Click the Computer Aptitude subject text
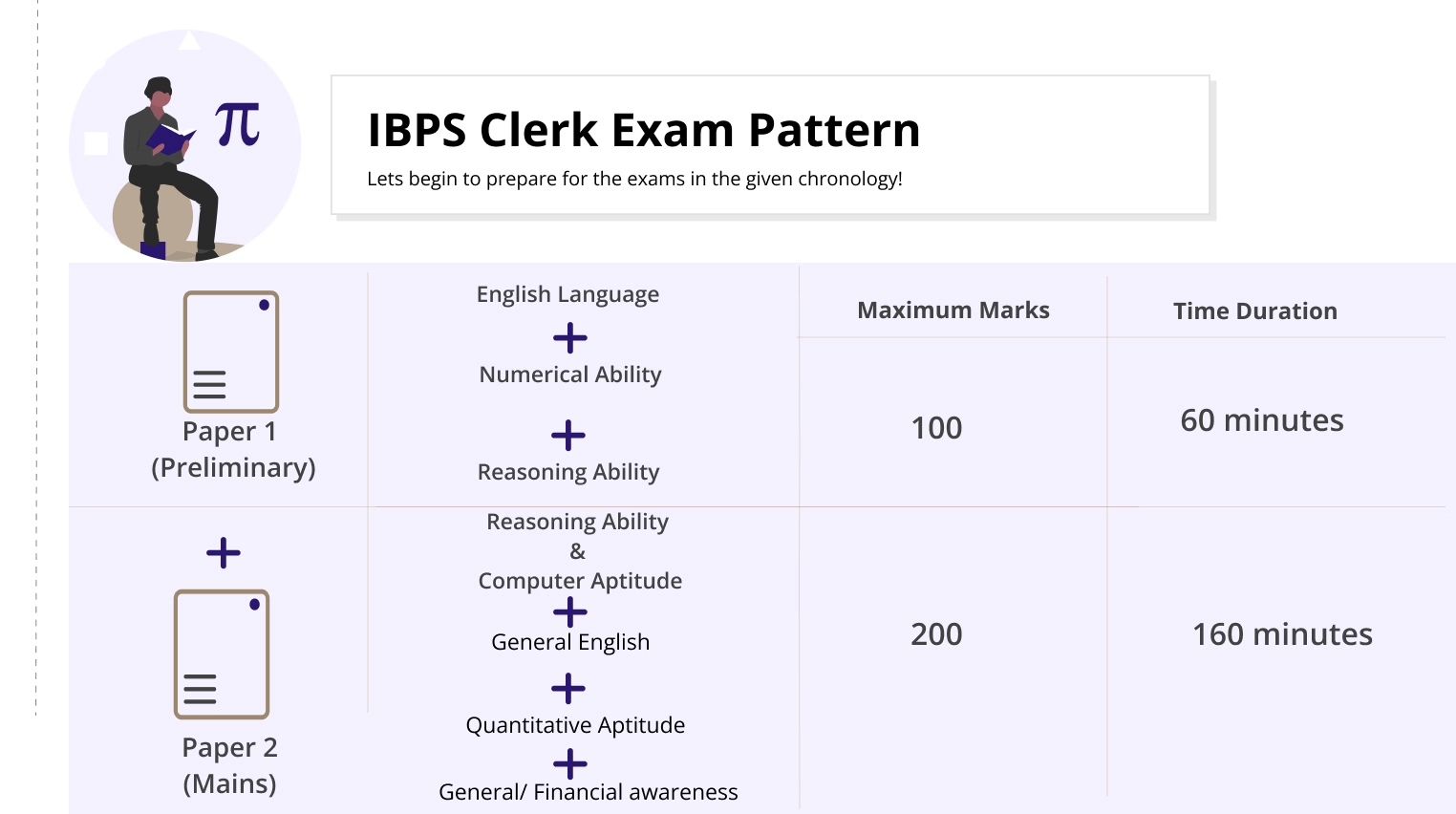This screenshot has height=814, width=1456. tap(580, 581)
